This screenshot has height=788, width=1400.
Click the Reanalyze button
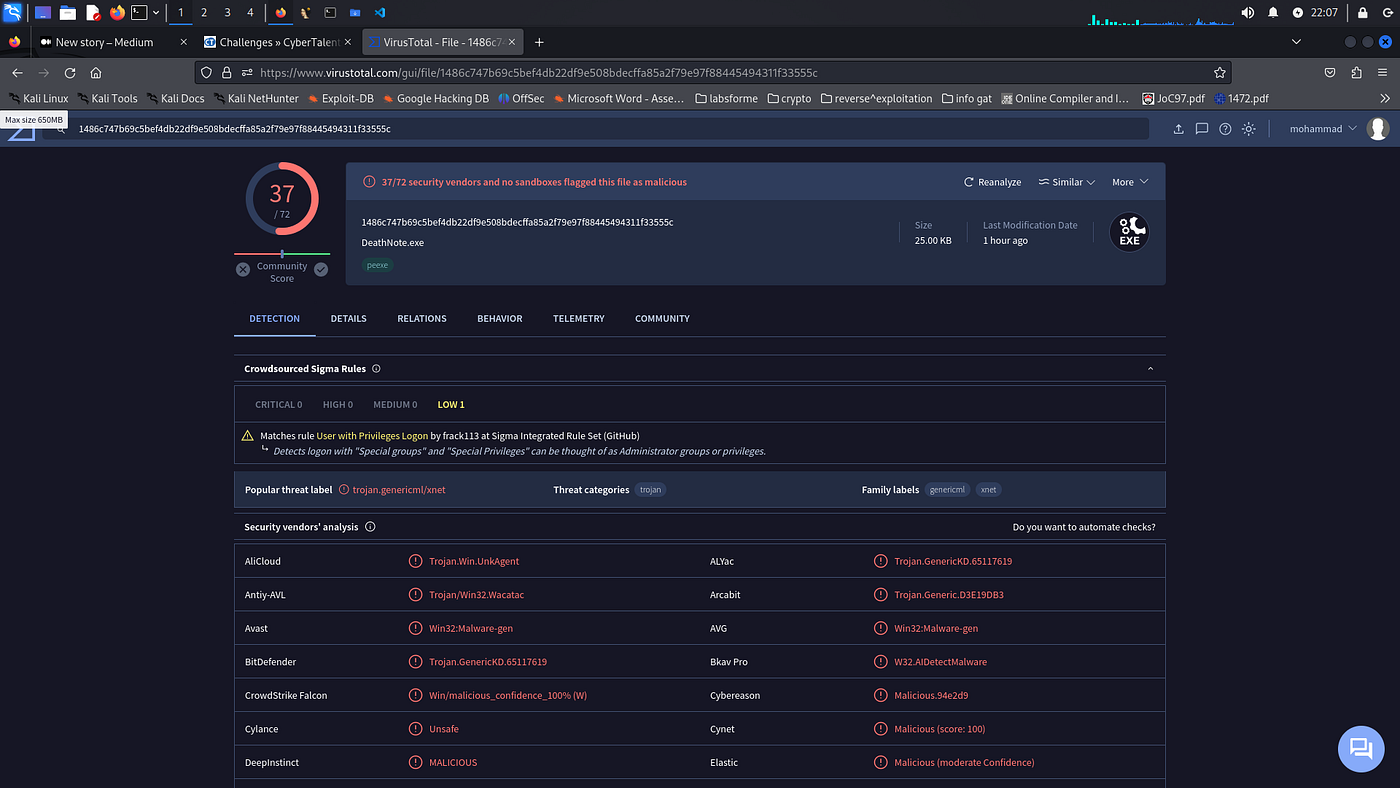pyautogui.click(x=992, y=182)
